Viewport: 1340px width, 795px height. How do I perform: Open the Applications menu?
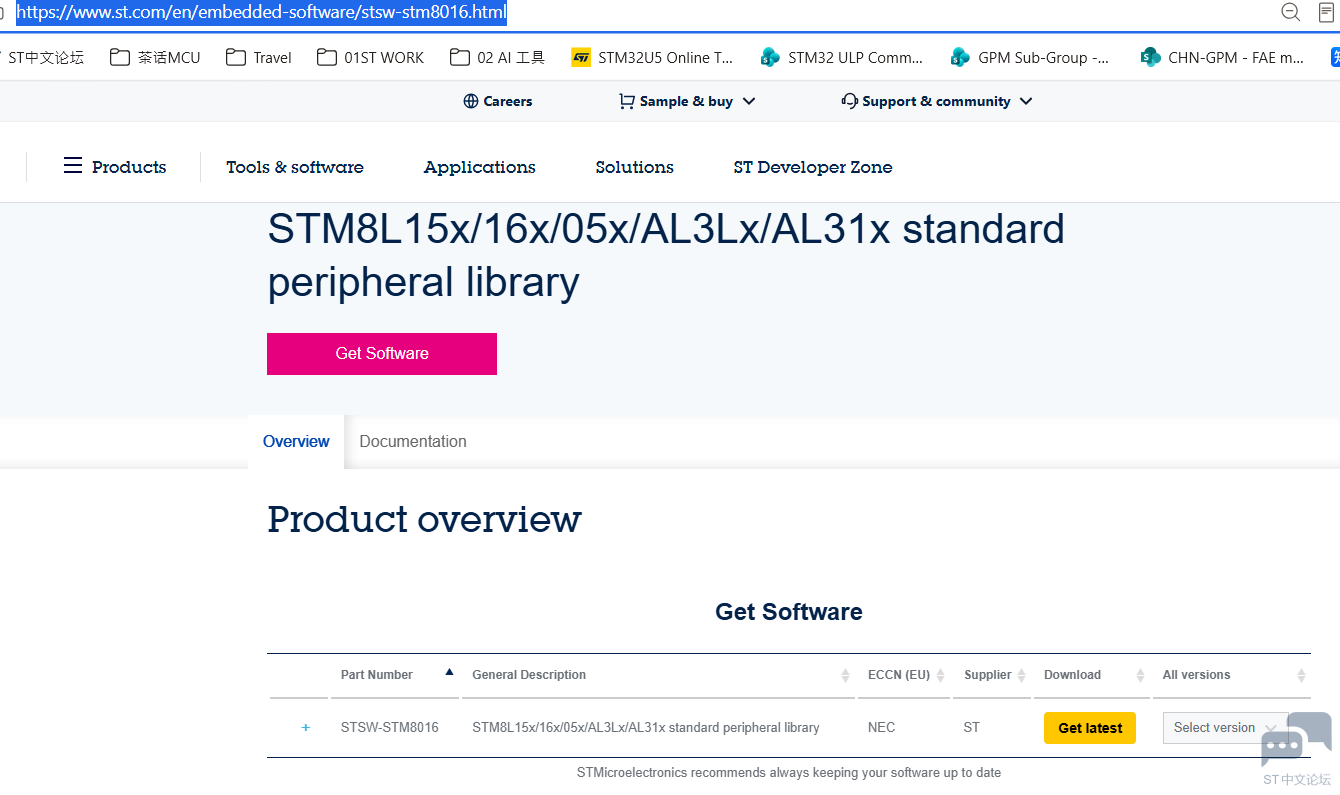(480, 167)
